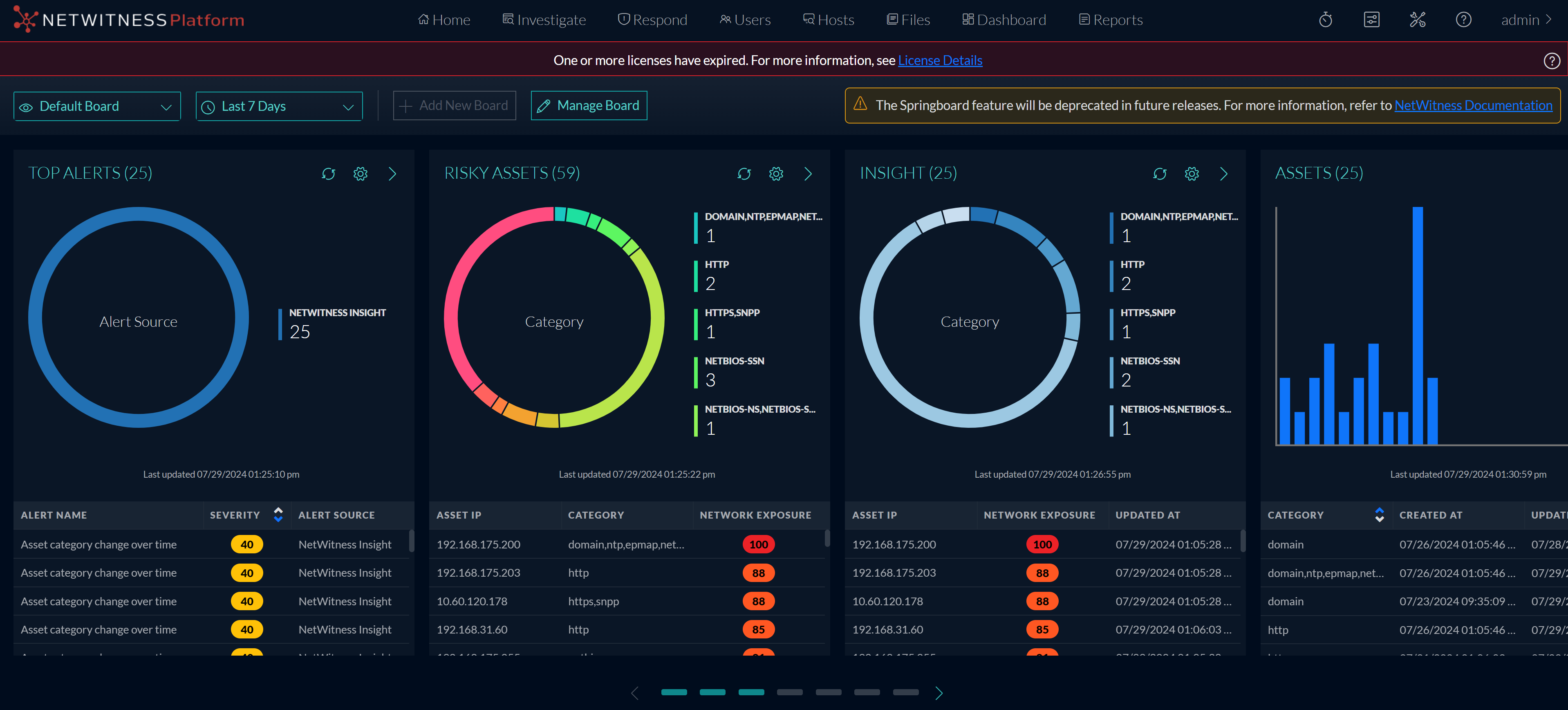Refresh the Risky Assets panel
1568x710 pixels.
[744, 173]
